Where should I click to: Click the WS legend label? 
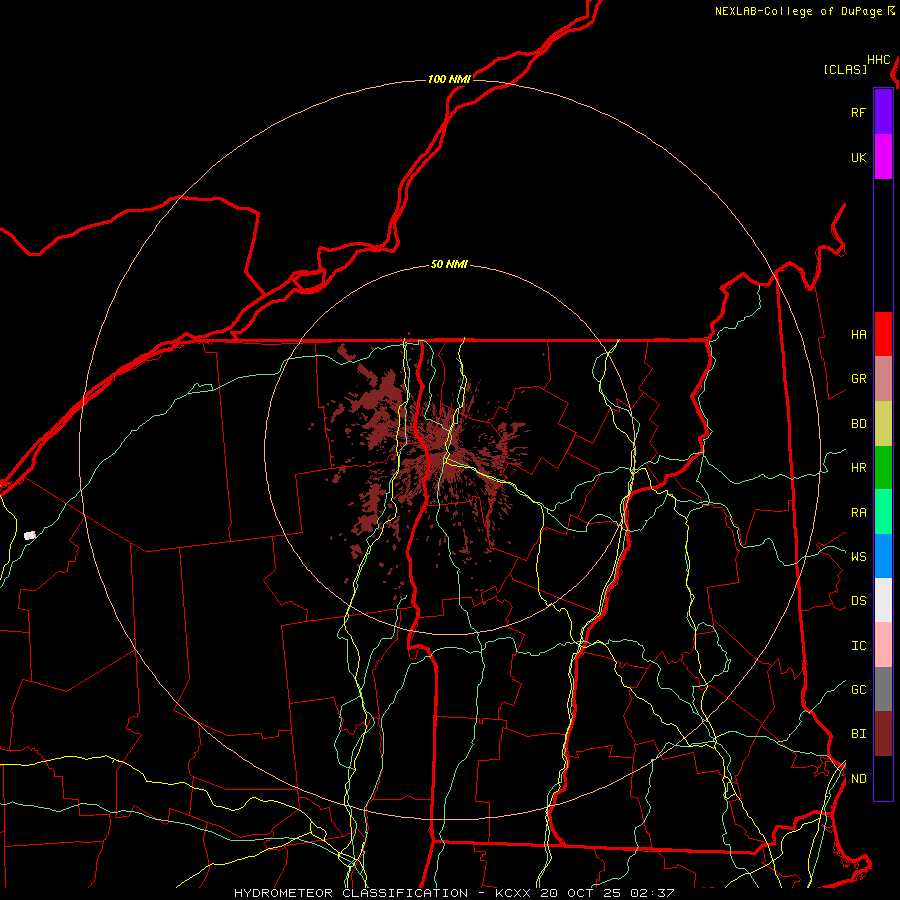point(858,556)
